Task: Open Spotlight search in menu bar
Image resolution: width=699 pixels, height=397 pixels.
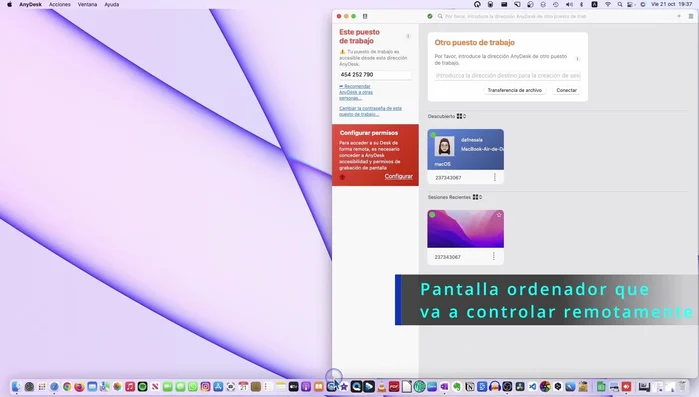Action: coord(620,4)
